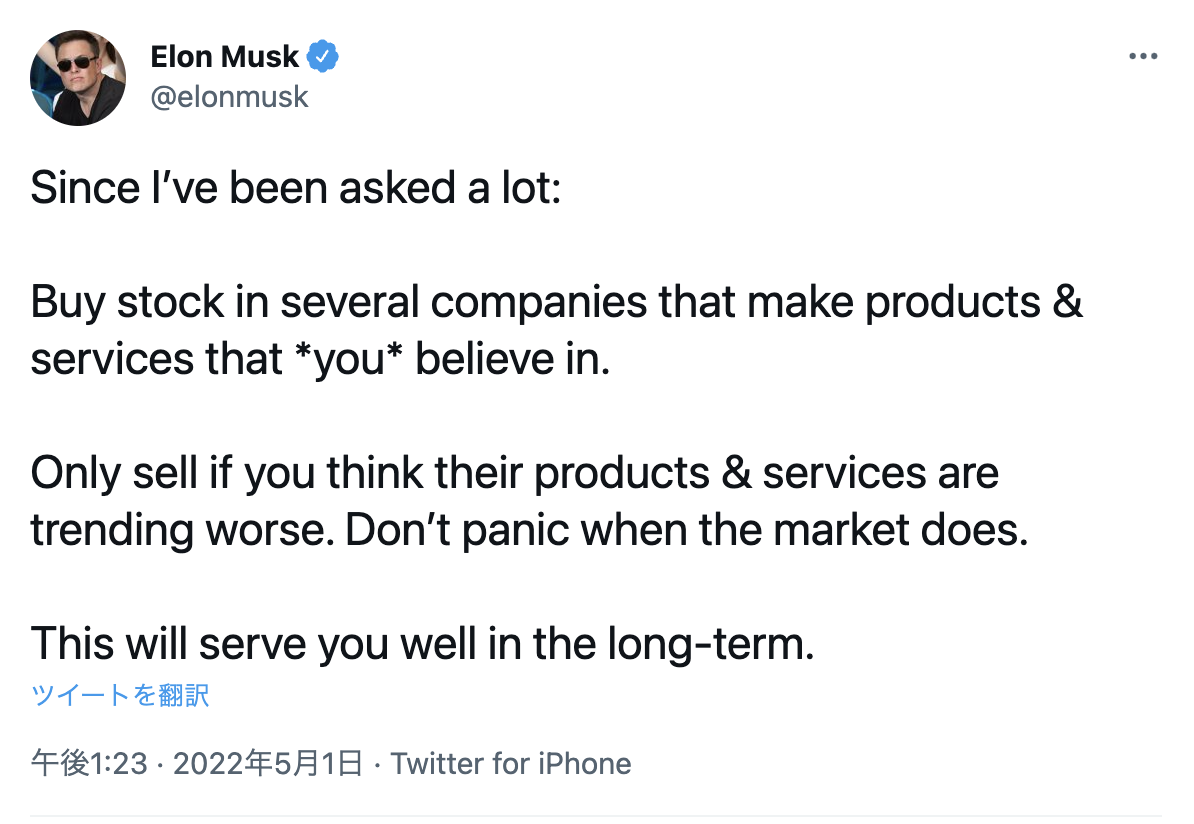This screenshot has width=1194, height=824.
Task: Click the phrase "believe in." in the tweet
Action: [512, 359]
